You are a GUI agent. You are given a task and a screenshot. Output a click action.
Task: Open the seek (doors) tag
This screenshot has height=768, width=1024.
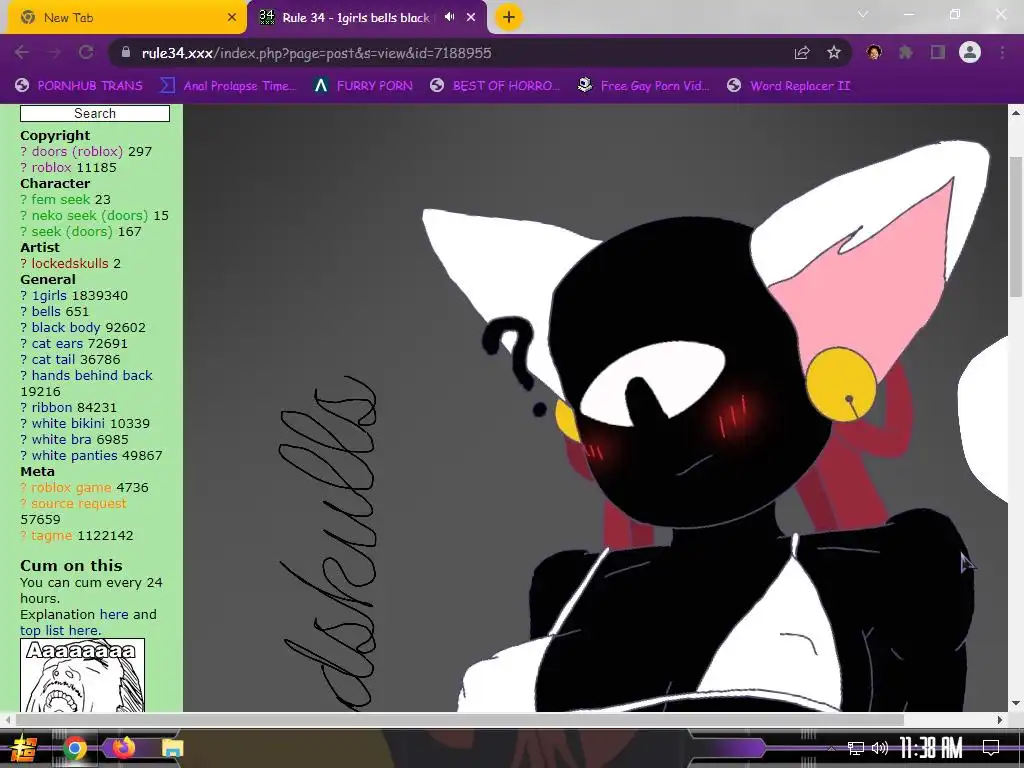(72, 231)
